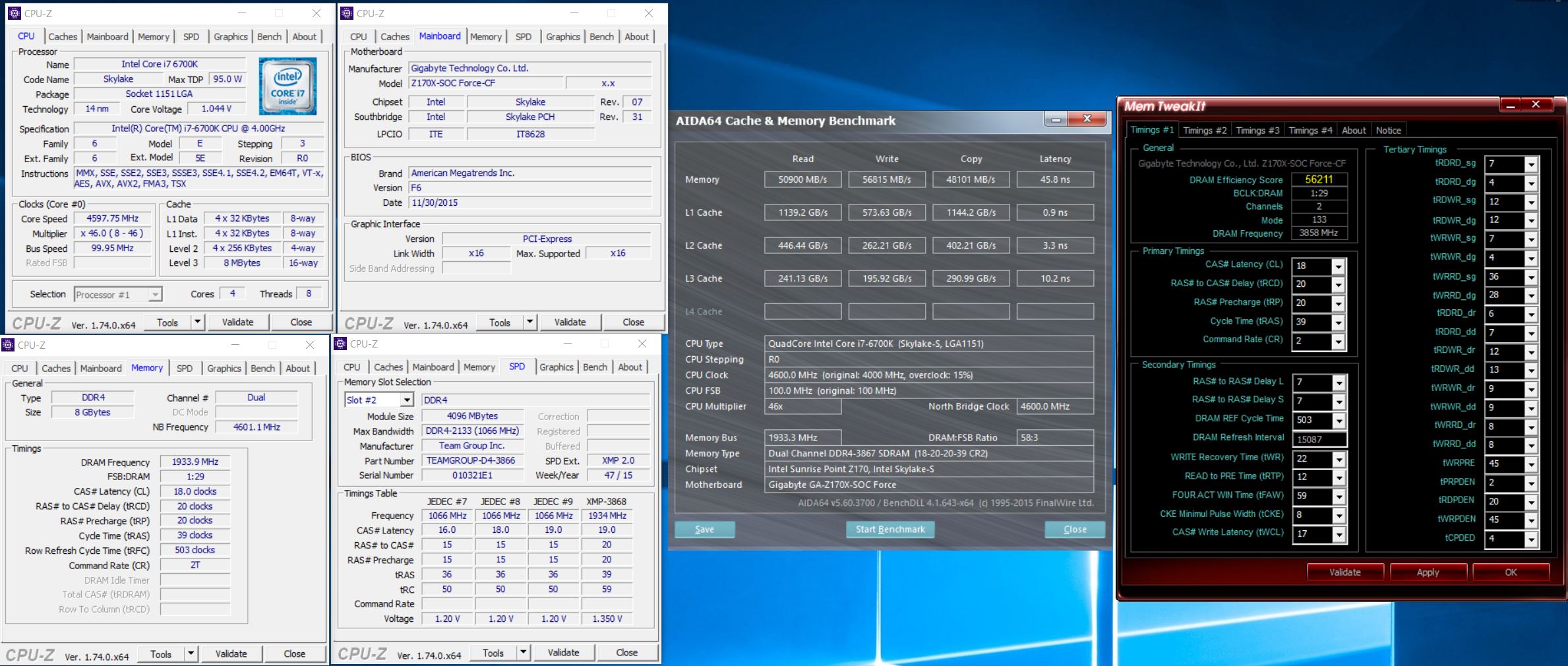Screen dimensions: 1568x666
Task: Switch to Bench tab in Mainboard CPU-Z window
Action: 601,37
